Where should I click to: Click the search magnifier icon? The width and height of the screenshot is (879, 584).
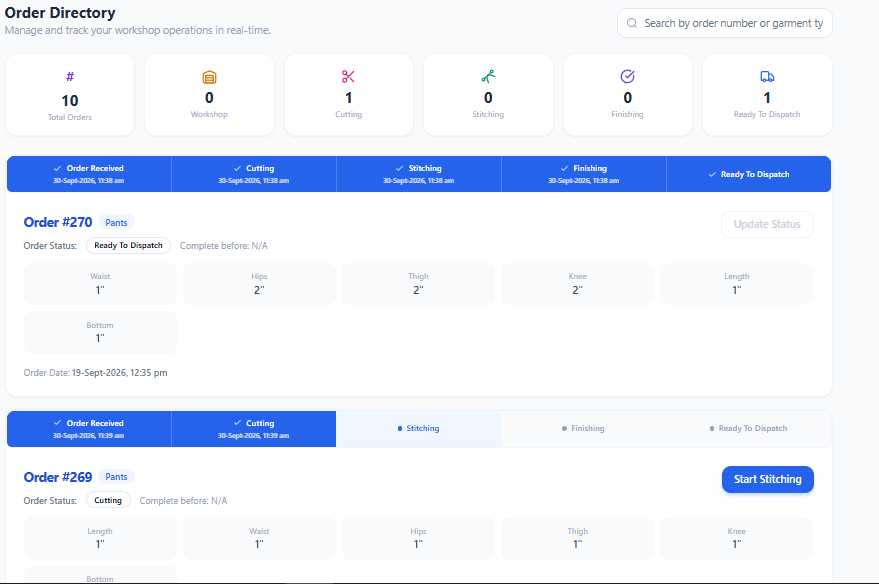click(x=632, y=23)
